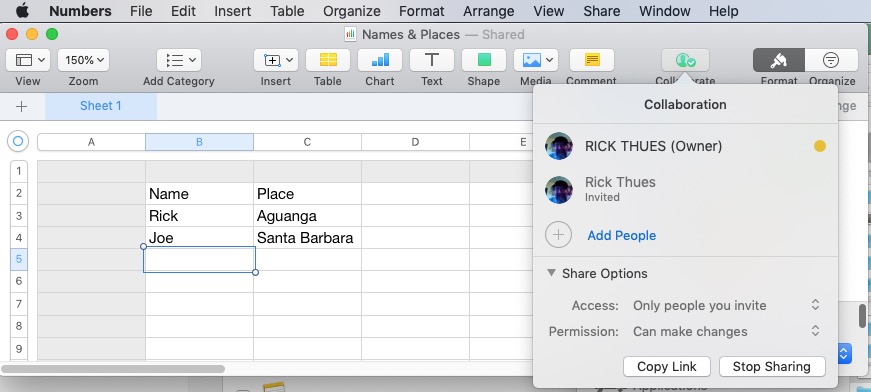Select row header 3
The image size is (871, 392).
coord(19,215)
